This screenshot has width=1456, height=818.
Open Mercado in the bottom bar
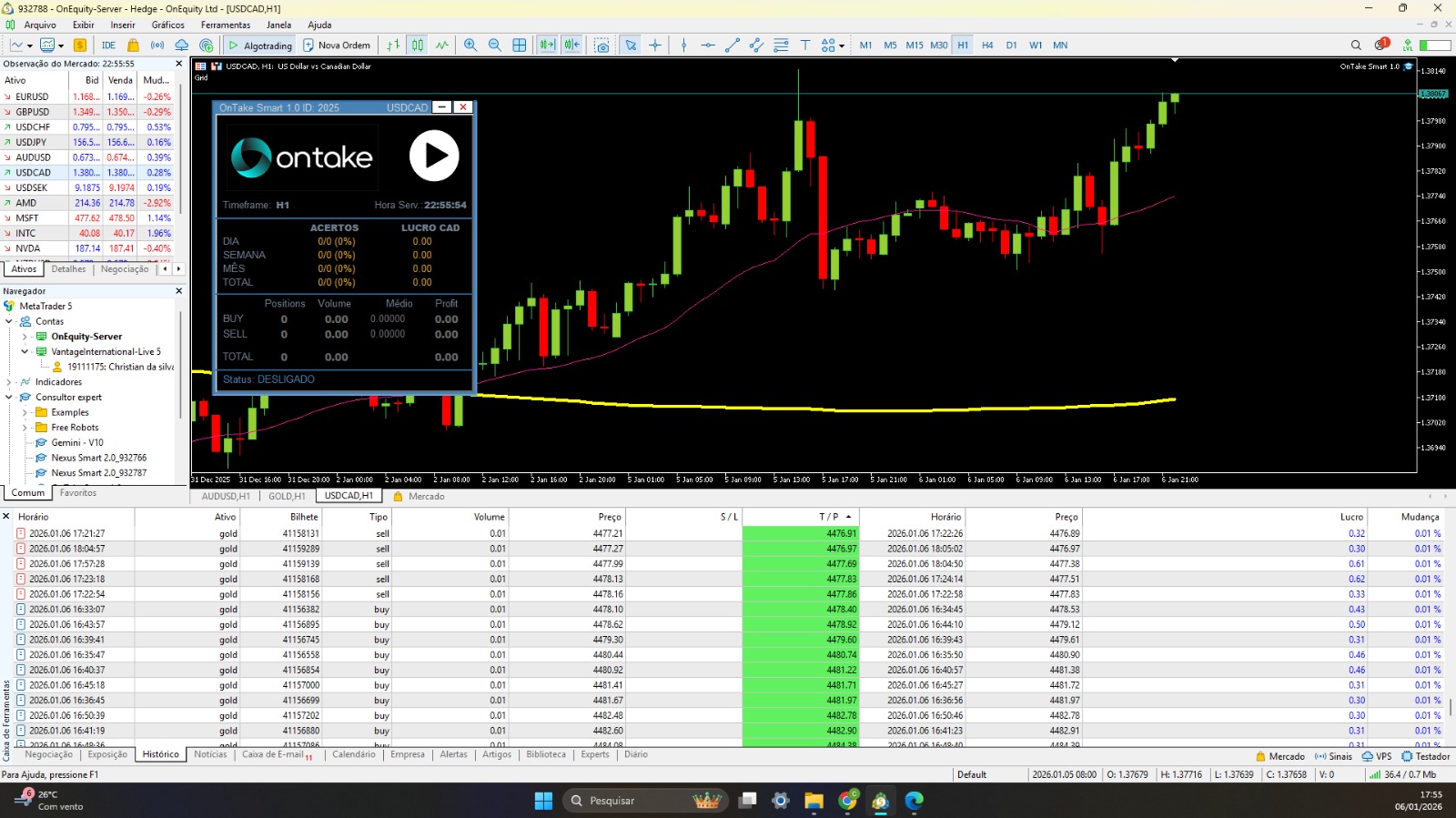(x=1279, y=756)
